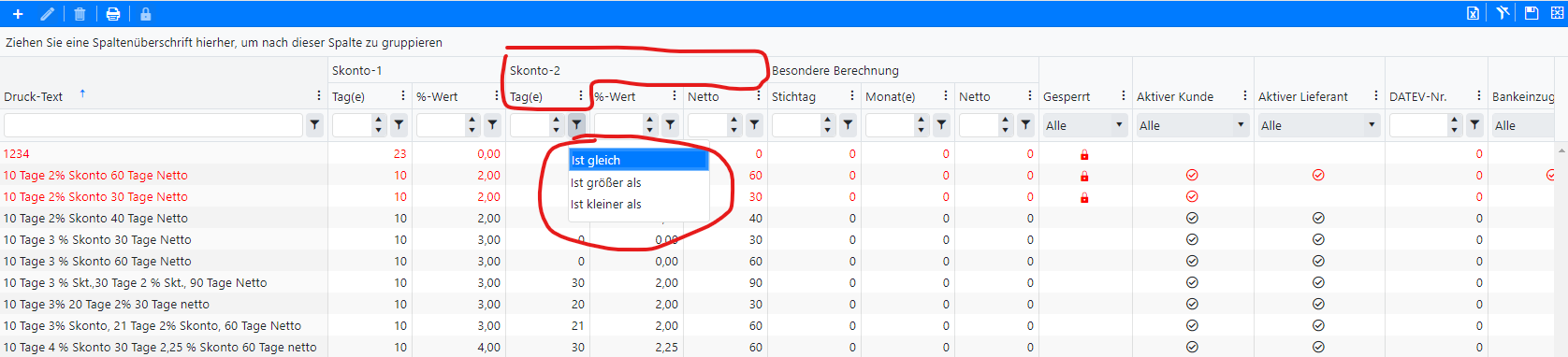Click the pencil edit icon
1568x357 pixels.
(48, 14)
